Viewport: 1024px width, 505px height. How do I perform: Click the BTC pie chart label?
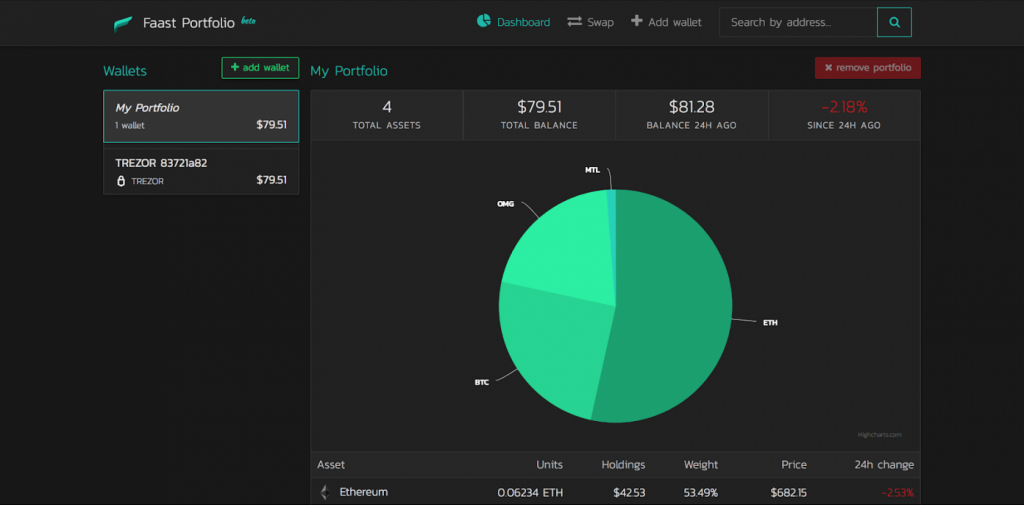click(x=481, y=382)
